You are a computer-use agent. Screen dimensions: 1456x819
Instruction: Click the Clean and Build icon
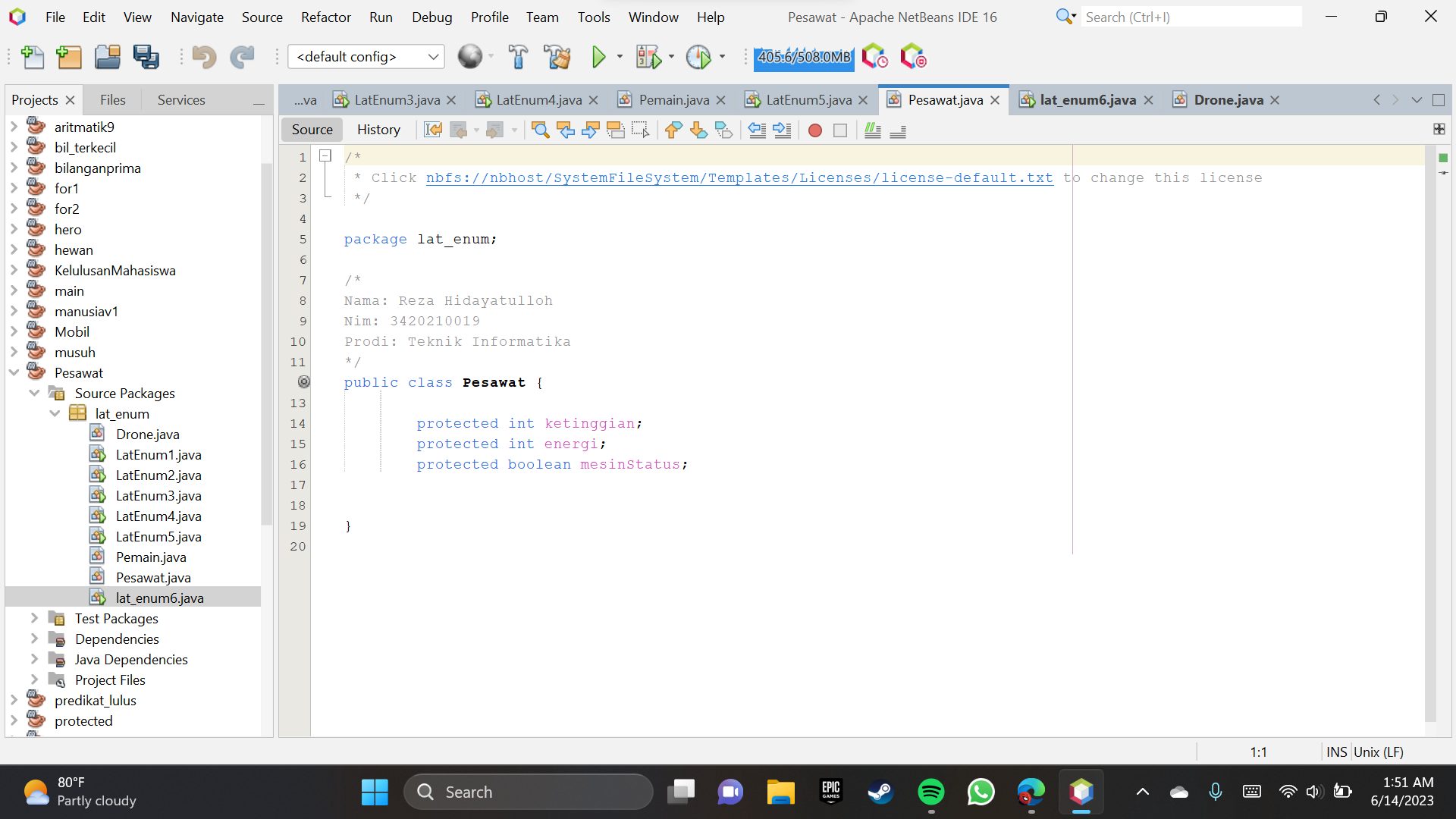pos(557,57)
